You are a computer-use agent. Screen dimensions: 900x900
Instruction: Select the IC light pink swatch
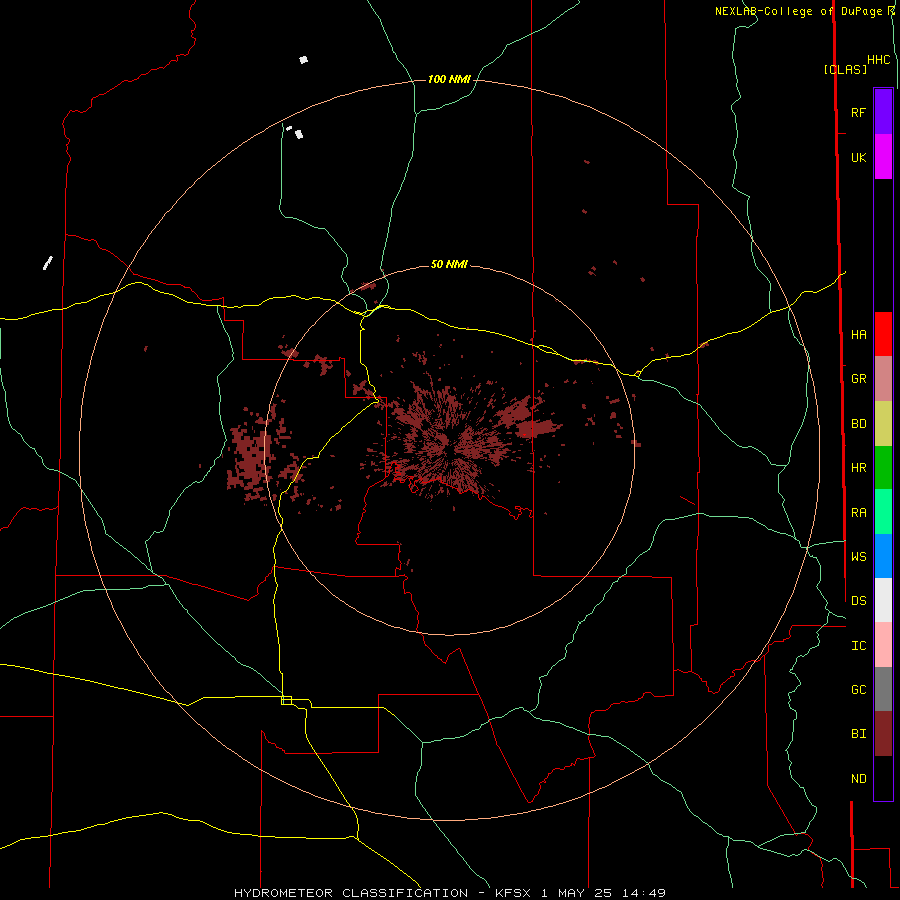883,645
